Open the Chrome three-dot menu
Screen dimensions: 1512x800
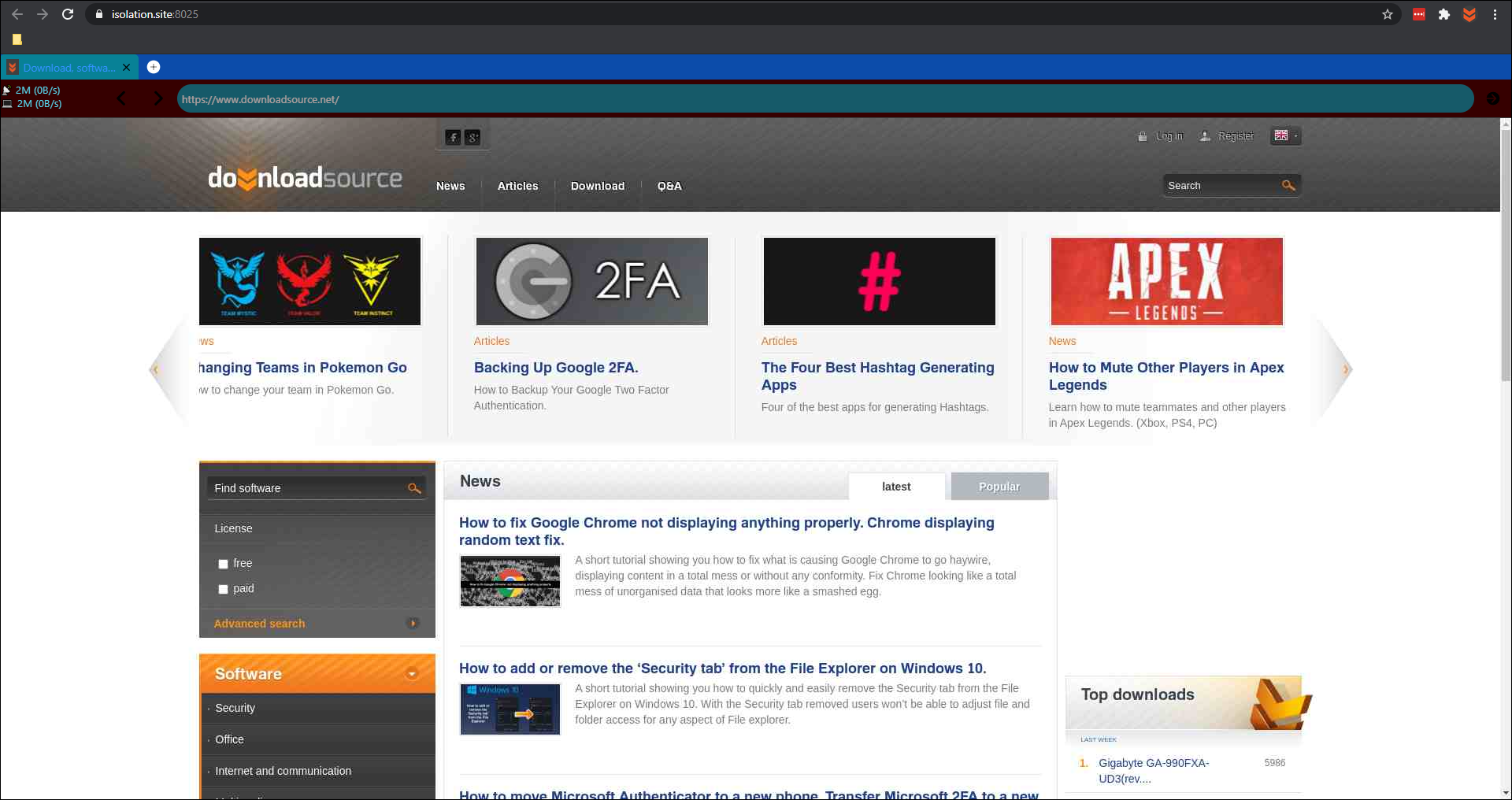pos(1495,14)
